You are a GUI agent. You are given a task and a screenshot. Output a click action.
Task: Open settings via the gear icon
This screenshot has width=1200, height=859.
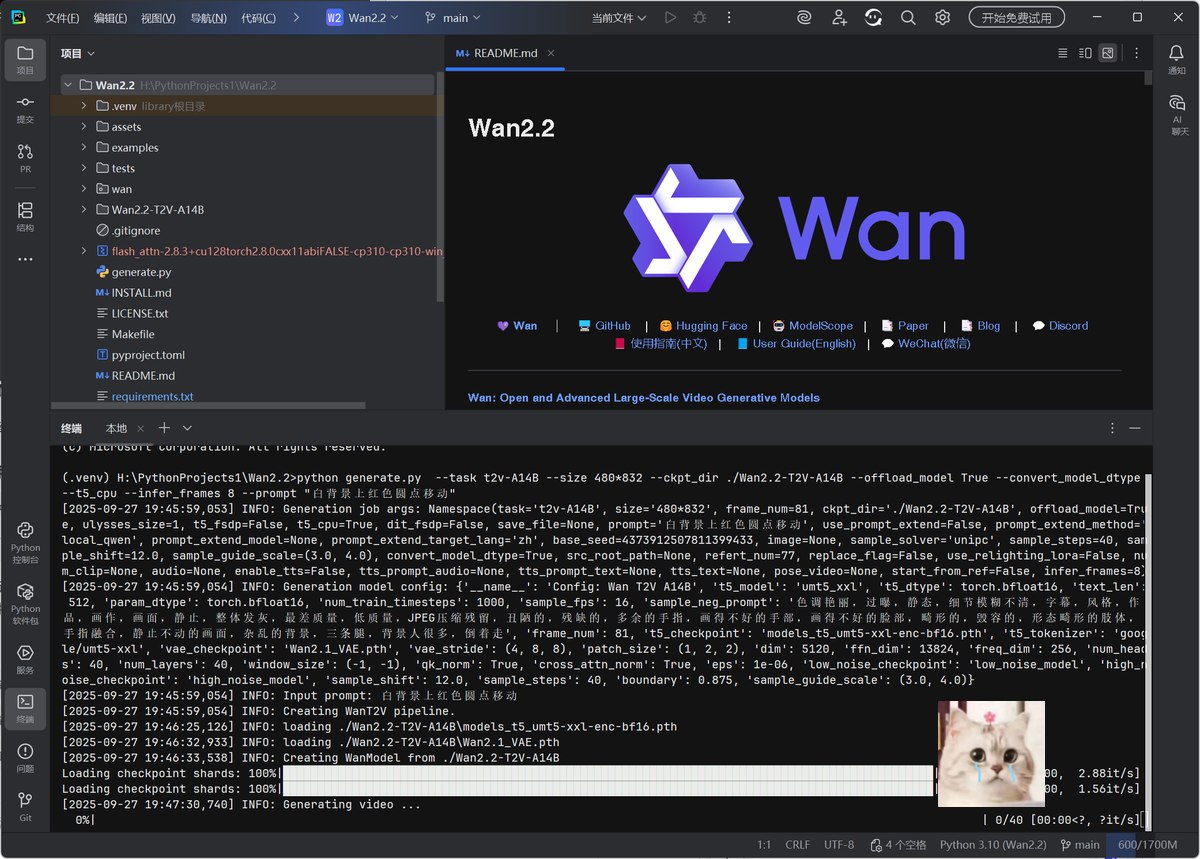941,17
